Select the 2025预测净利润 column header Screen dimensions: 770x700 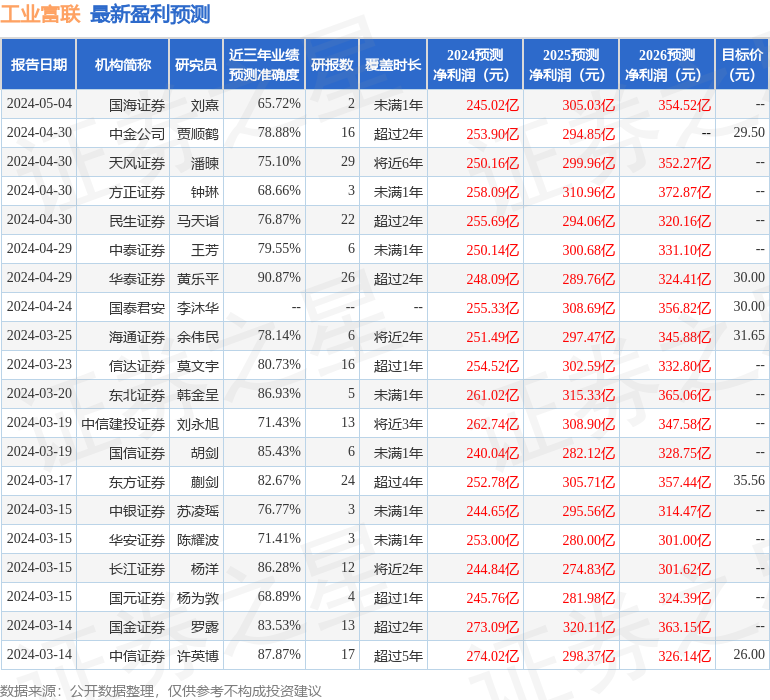point(571,64)
